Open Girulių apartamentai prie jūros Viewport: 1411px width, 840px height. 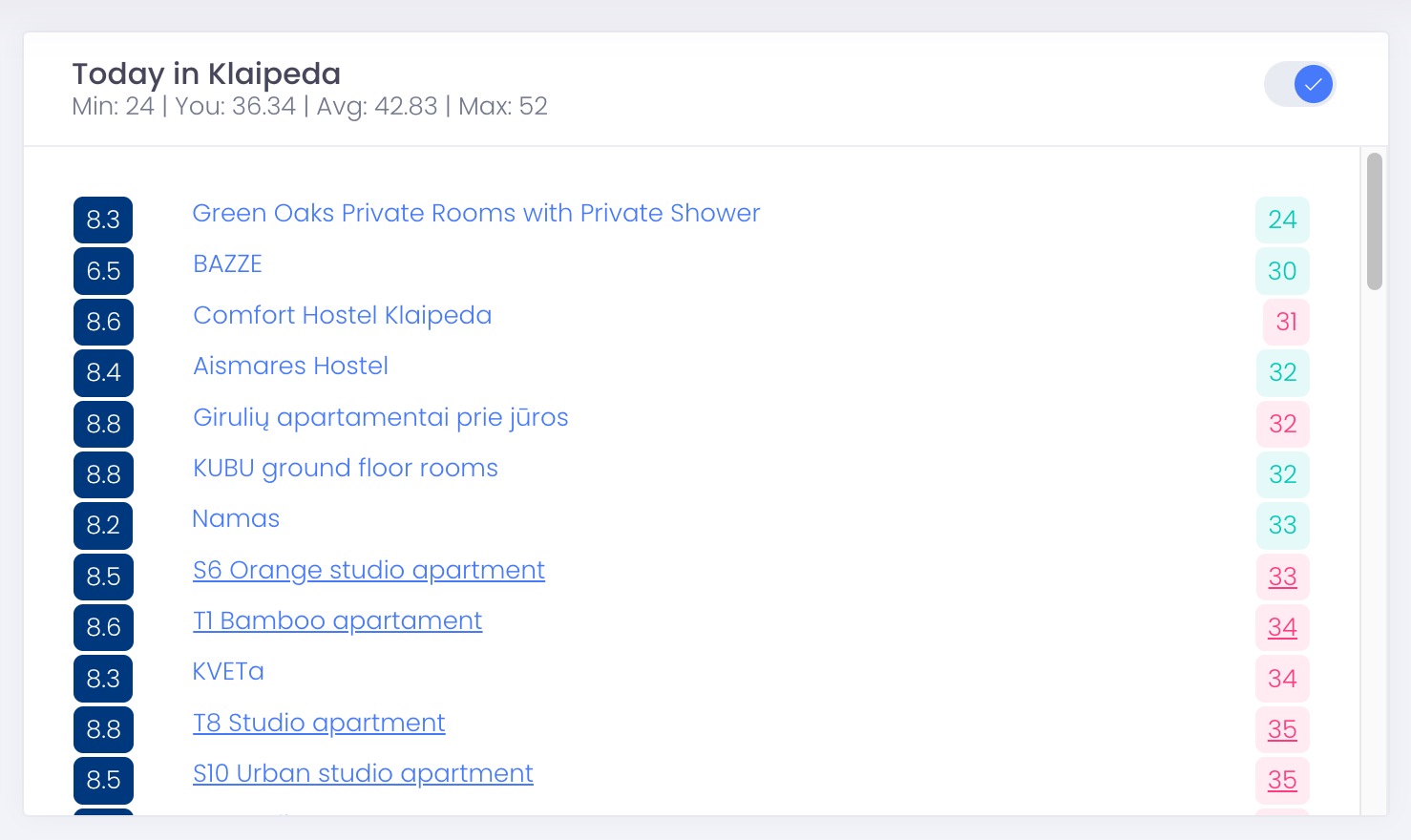point(380,417)
